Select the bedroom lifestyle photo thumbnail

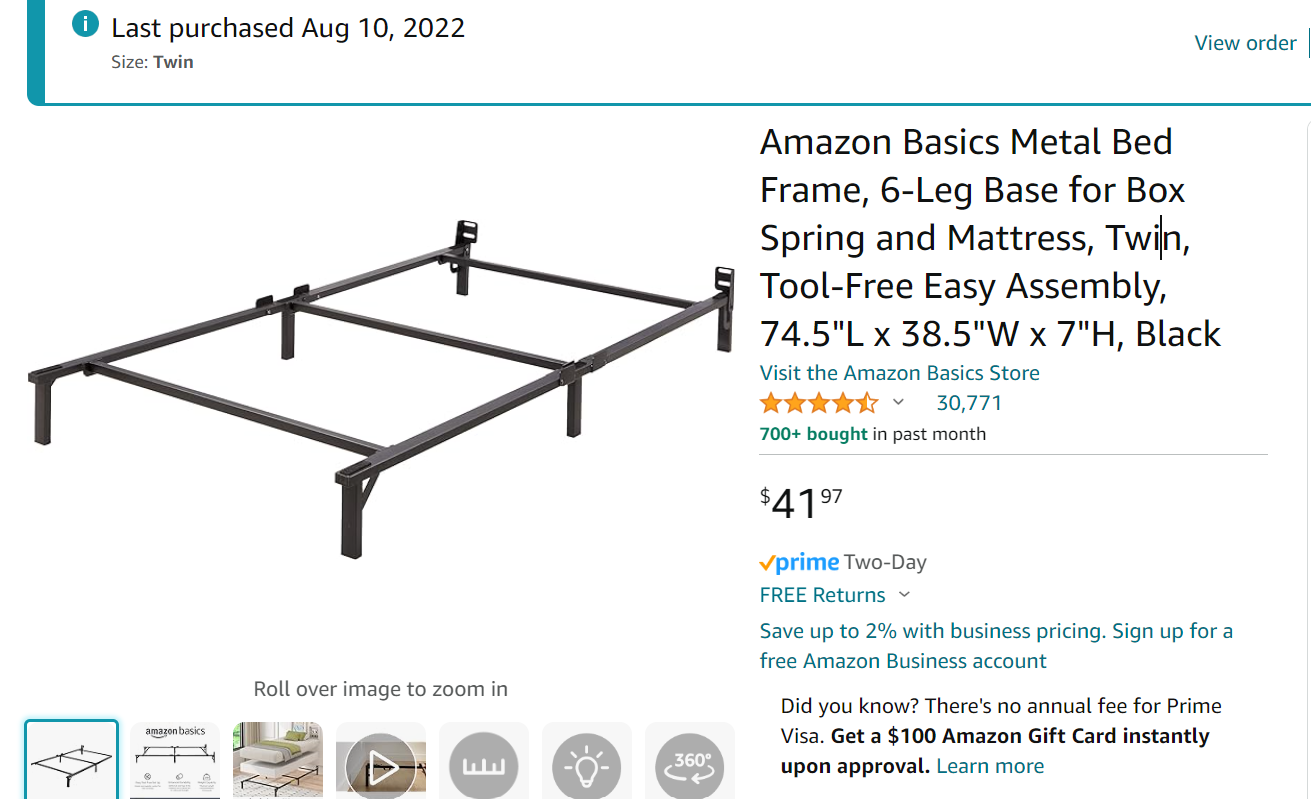(x=278, y=762)
